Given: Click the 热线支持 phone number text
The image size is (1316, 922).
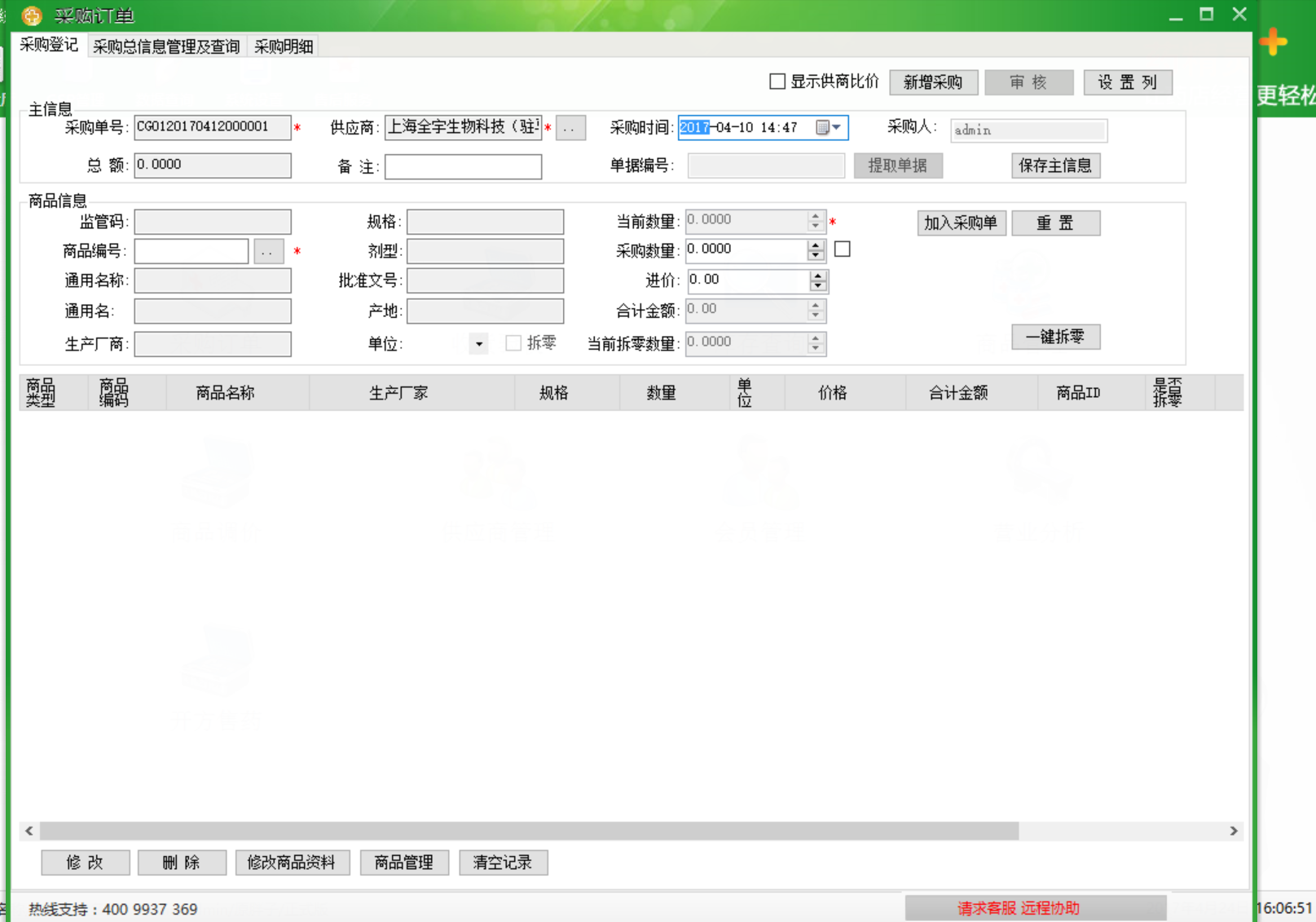Looking at the screenshot, I should (150, 909).
